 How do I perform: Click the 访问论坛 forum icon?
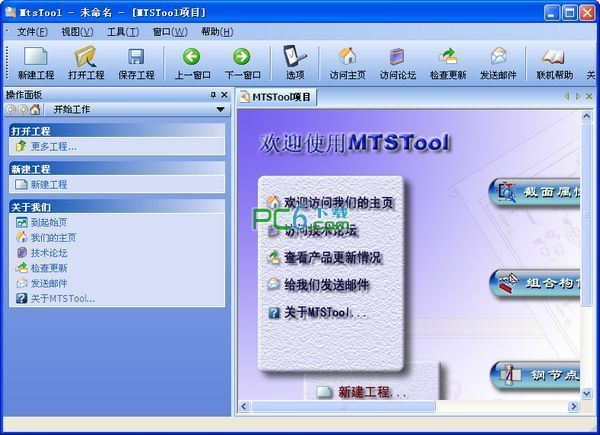(x=398, y=61)
